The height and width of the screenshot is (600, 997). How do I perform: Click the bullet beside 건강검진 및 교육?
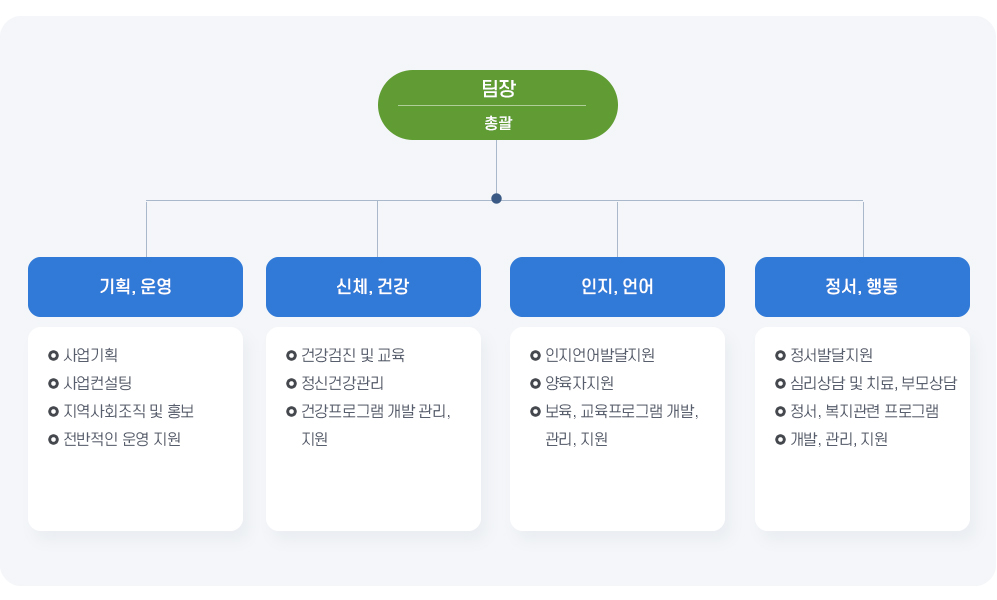point(291,355)
